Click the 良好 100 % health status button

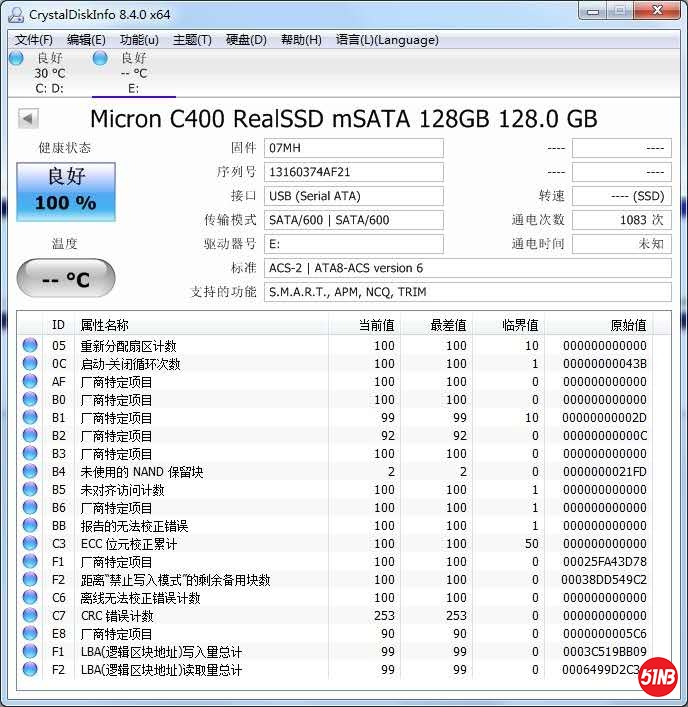[66, 192]
